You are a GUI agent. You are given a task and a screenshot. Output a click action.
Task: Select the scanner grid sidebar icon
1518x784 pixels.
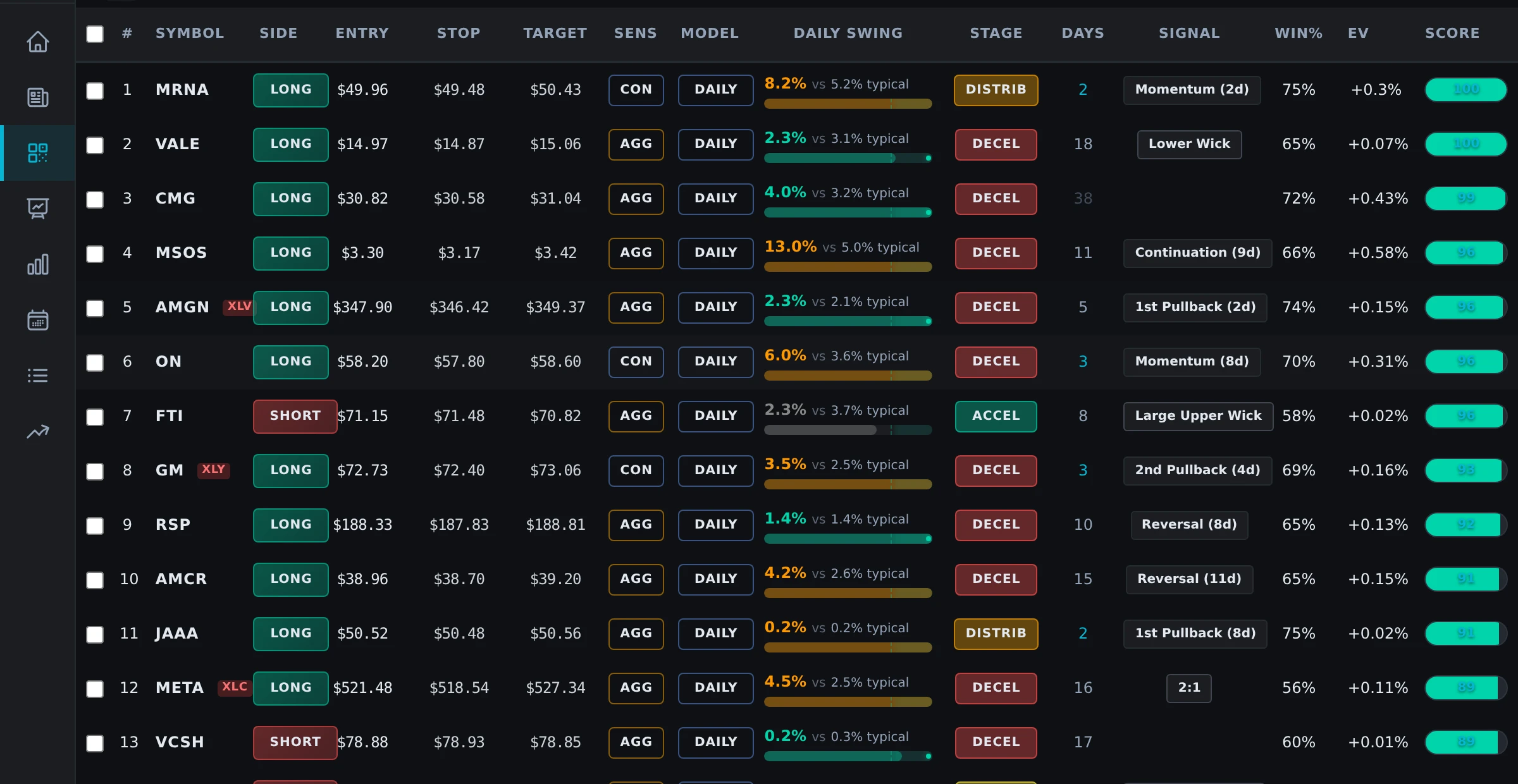point(38,153)
